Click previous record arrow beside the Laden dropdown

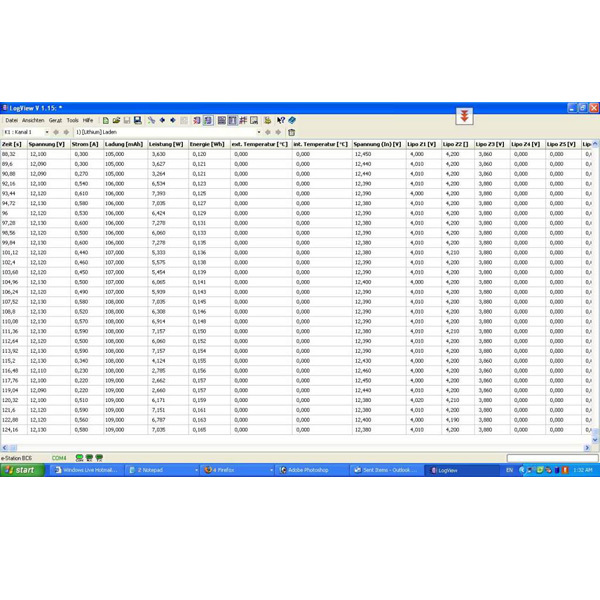268,132
